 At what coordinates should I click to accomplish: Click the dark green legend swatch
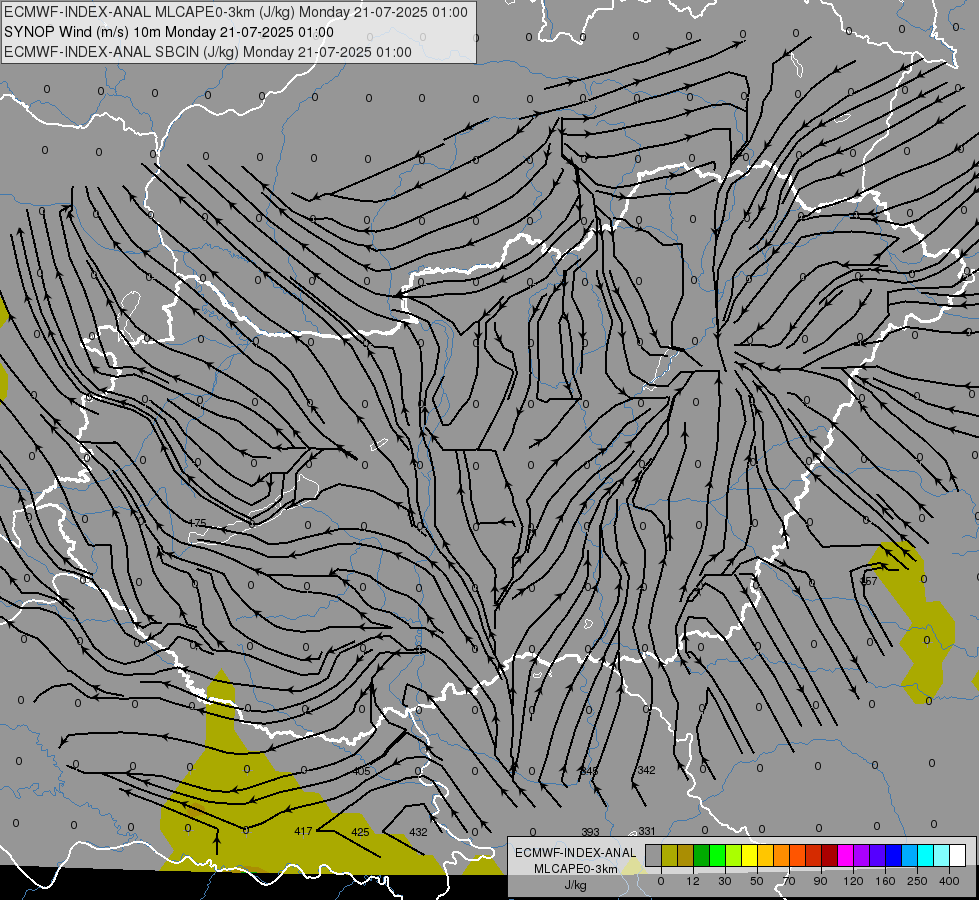click(x=702, y=855)
